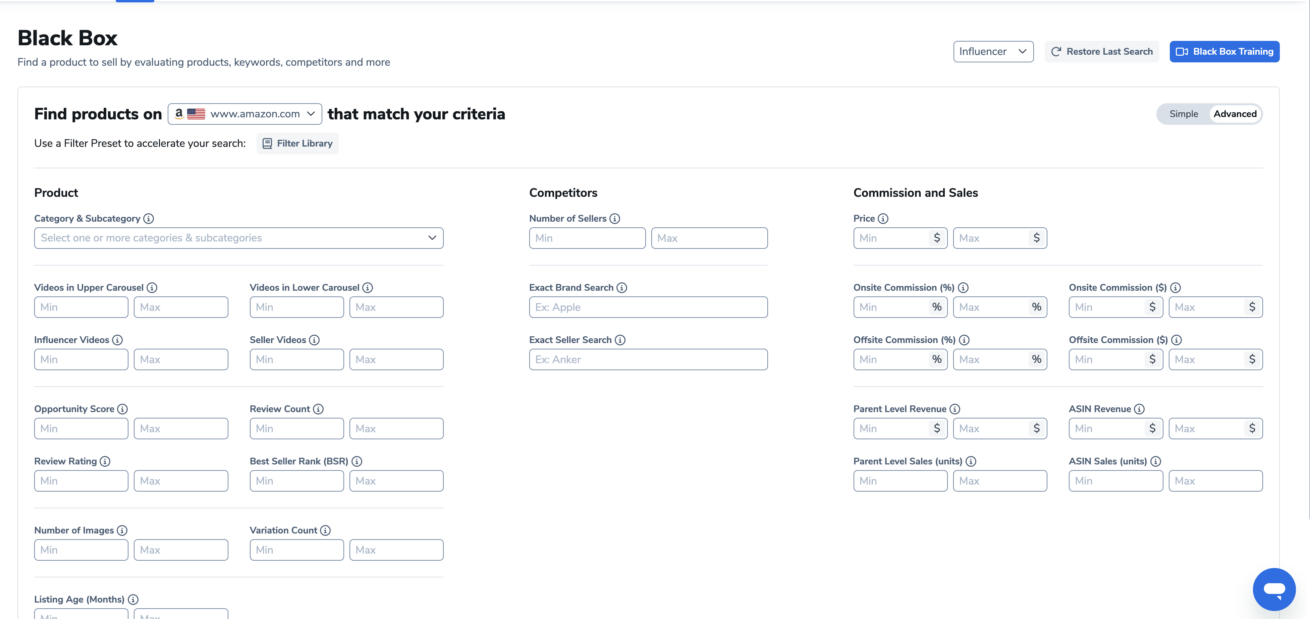This screenshot has width=1310, height=619.
Task: Click the Number of Images info icon
Action: 123,531
